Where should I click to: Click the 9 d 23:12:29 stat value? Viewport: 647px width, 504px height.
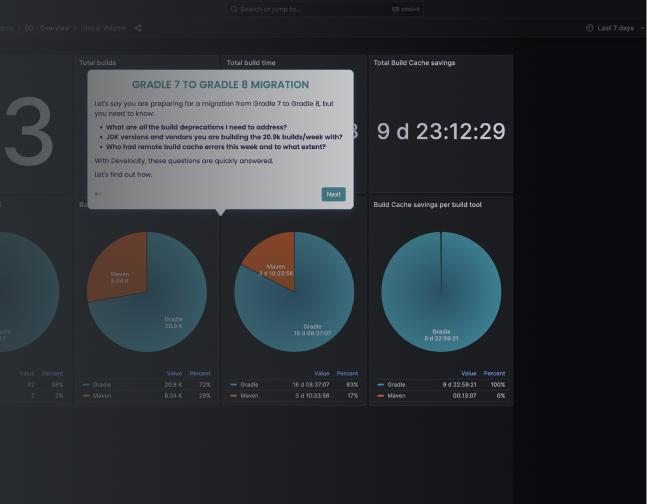(441, 131)
